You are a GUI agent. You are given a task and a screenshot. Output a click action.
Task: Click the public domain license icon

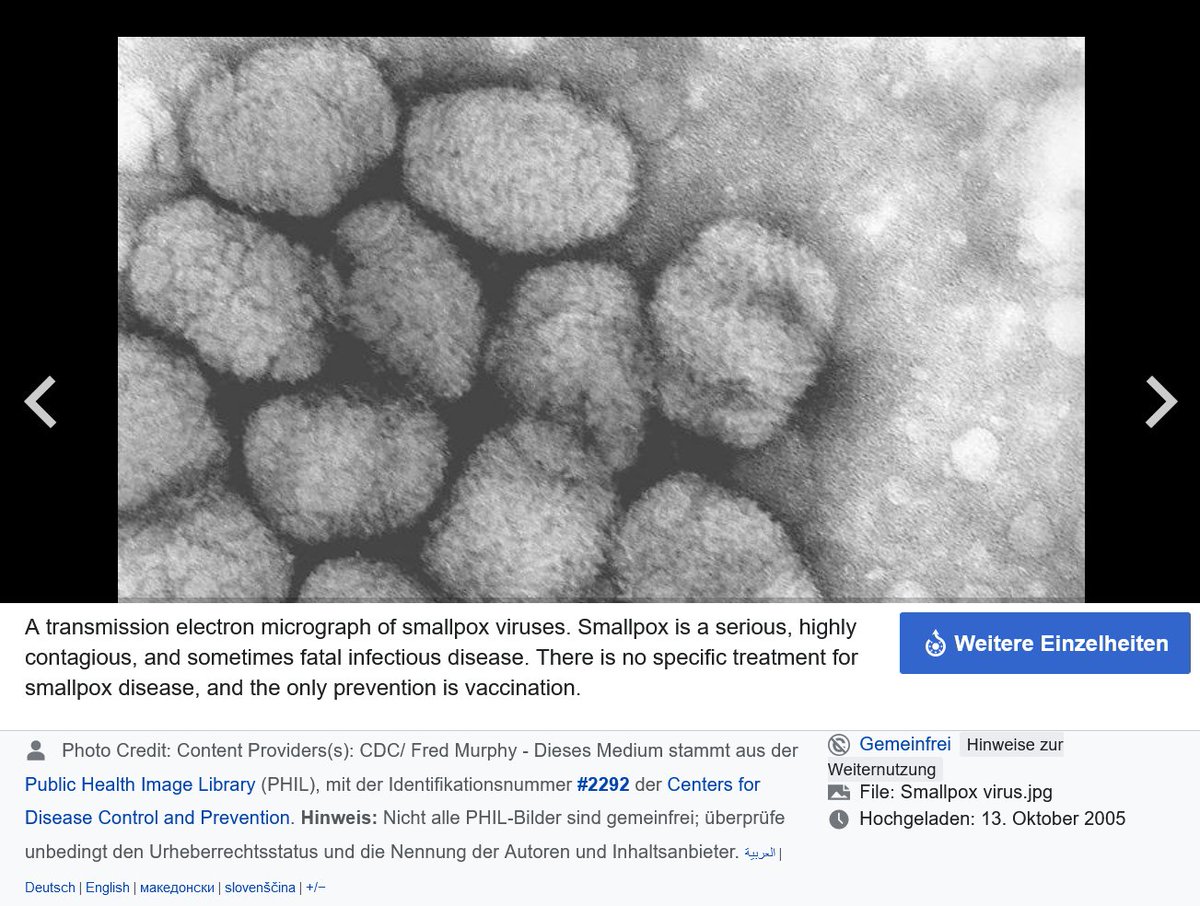point(839,744)
